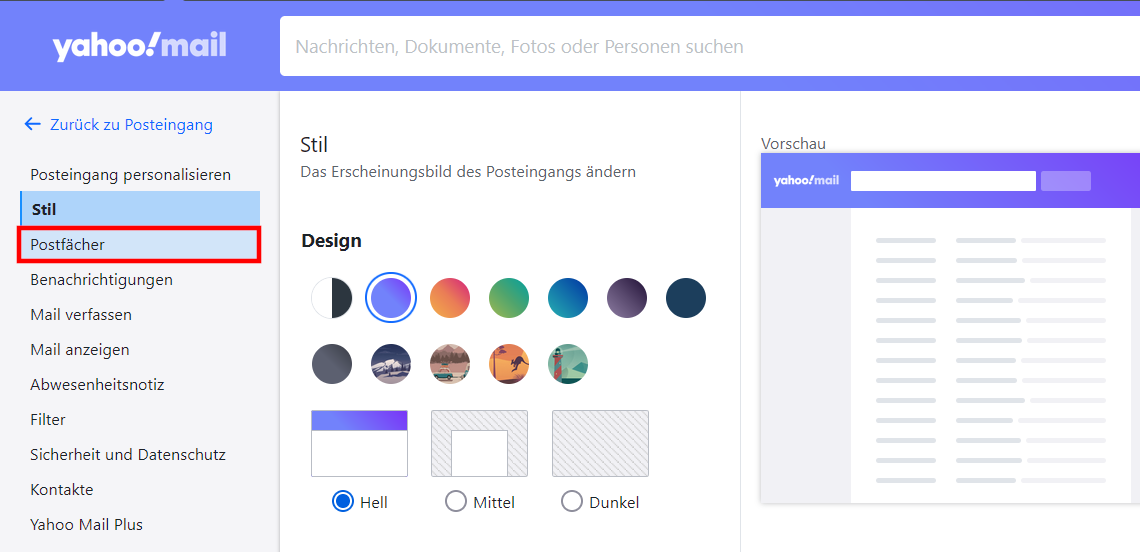Image resolution: width=1140 pixels, height=552 pixels.
Task: Choose the selected blue-purple design swatch
Action: [391, 298]
